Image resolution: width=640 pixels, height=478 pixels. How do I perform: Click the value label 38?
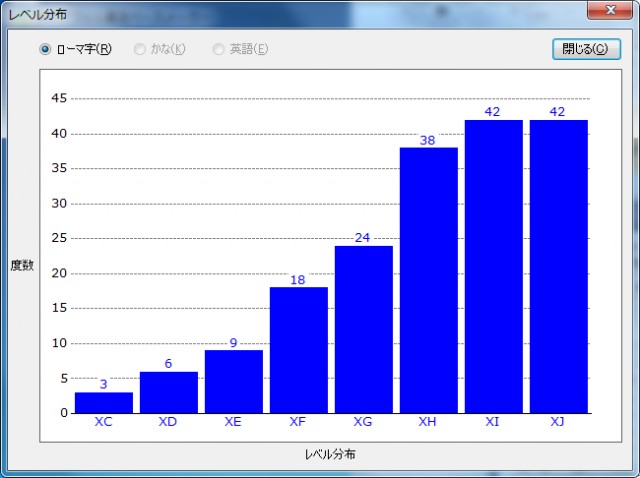(427, 140)
